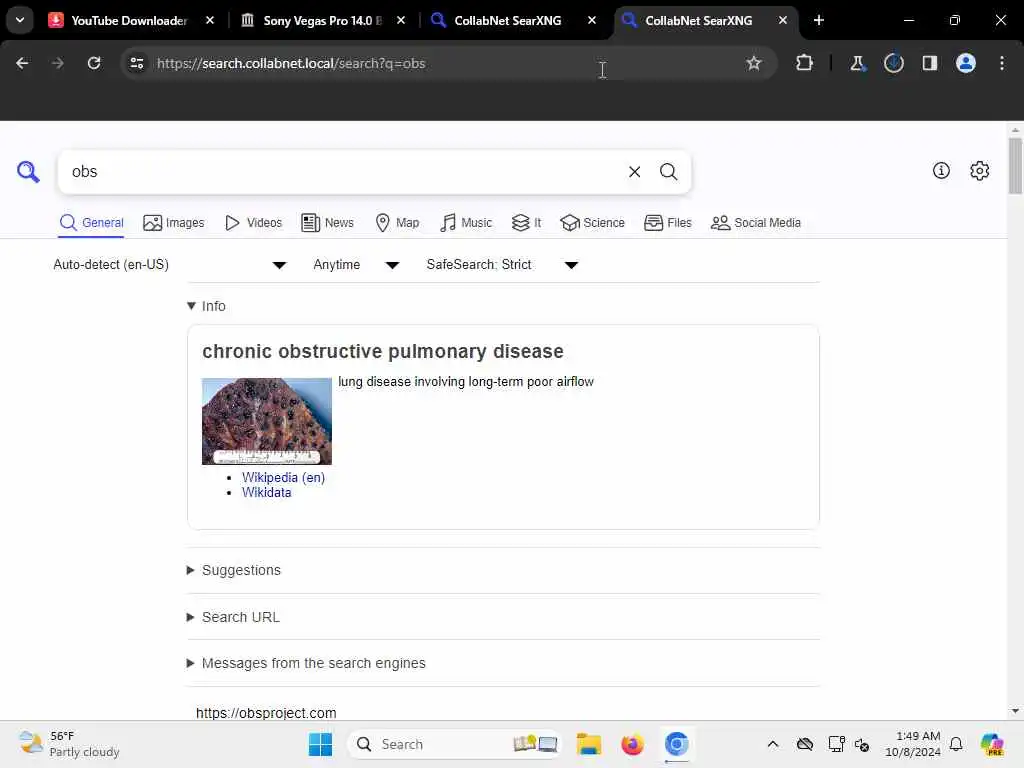Open the notifications bell
This screenshot has height=768, width=1024.
point(956,744)
